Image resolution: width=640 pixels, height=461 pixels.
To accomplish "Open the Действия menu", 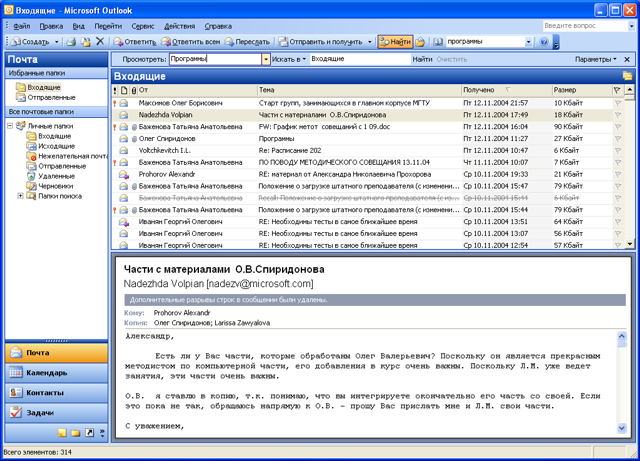I will pos(180,26).
